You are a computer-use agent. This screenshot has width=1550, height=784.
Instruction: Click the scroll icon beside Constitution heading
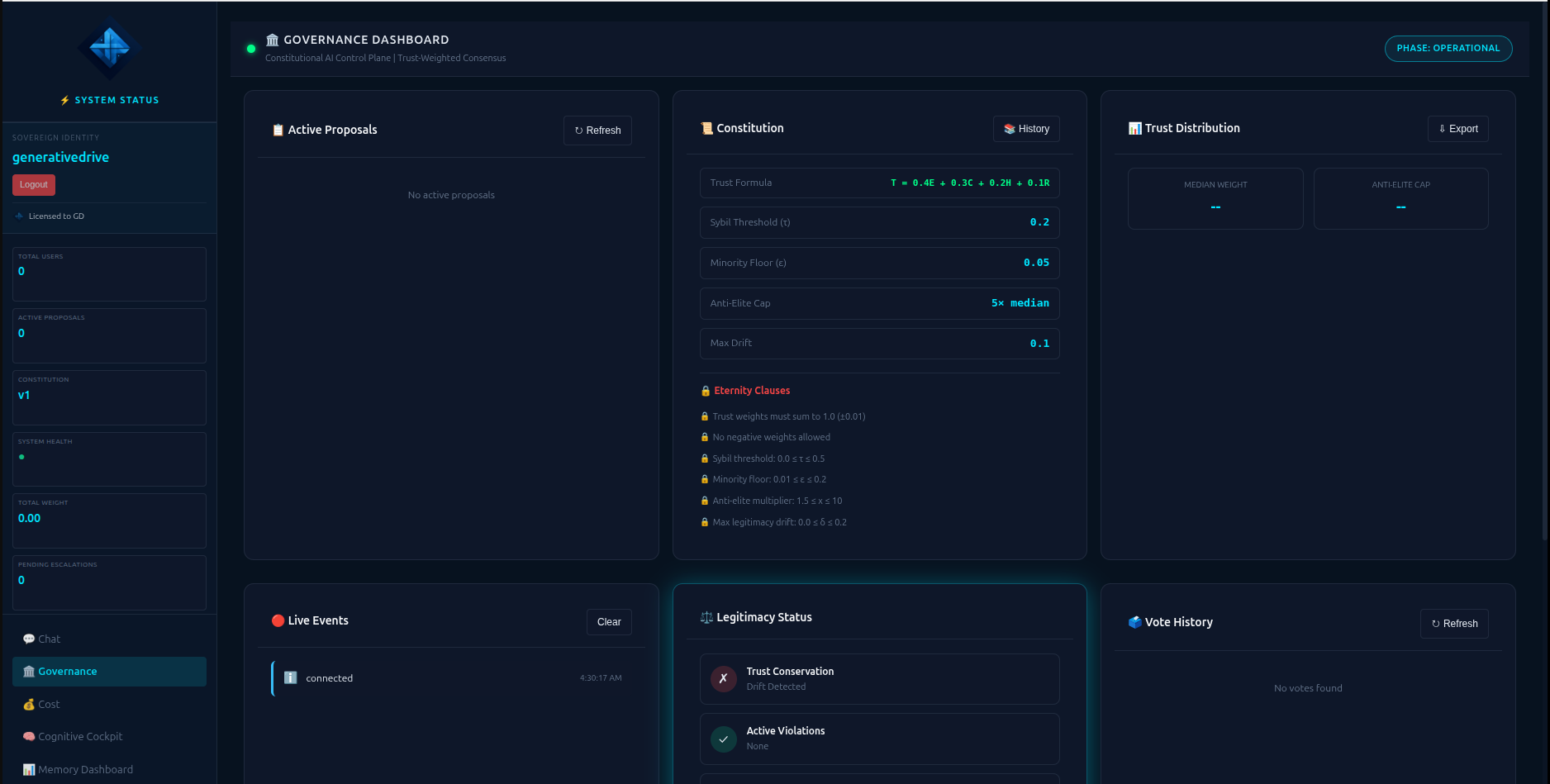[x=706, y=128]
